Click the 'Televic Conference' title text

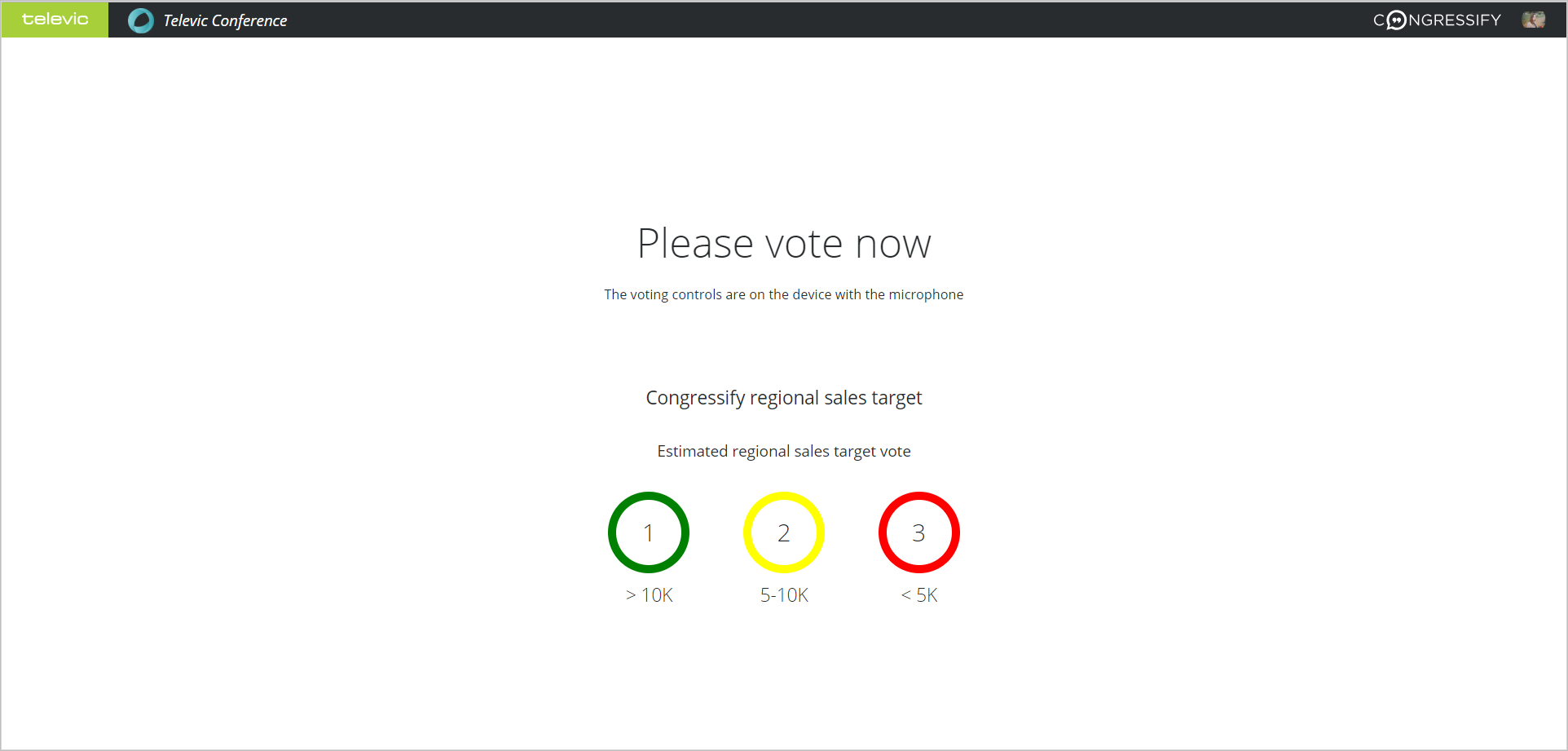pos(225,20)
